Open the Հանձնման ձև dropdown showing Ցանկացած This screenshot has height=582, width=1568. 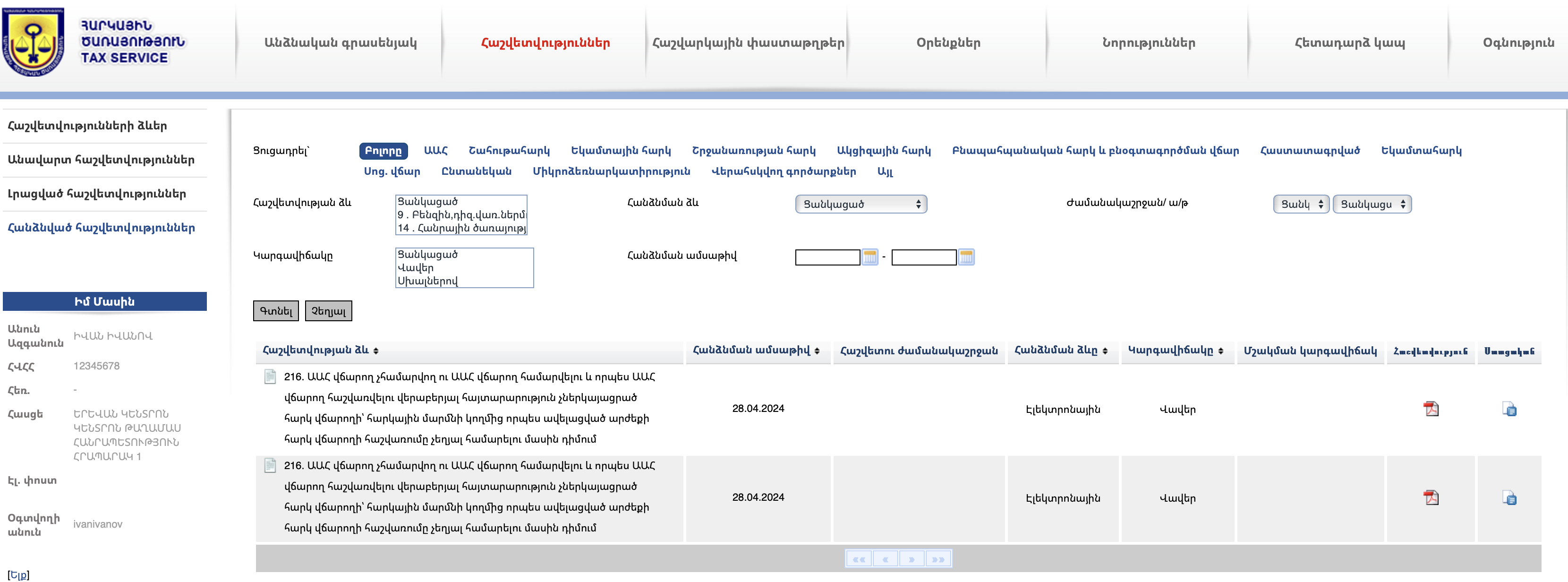point(861,204)
